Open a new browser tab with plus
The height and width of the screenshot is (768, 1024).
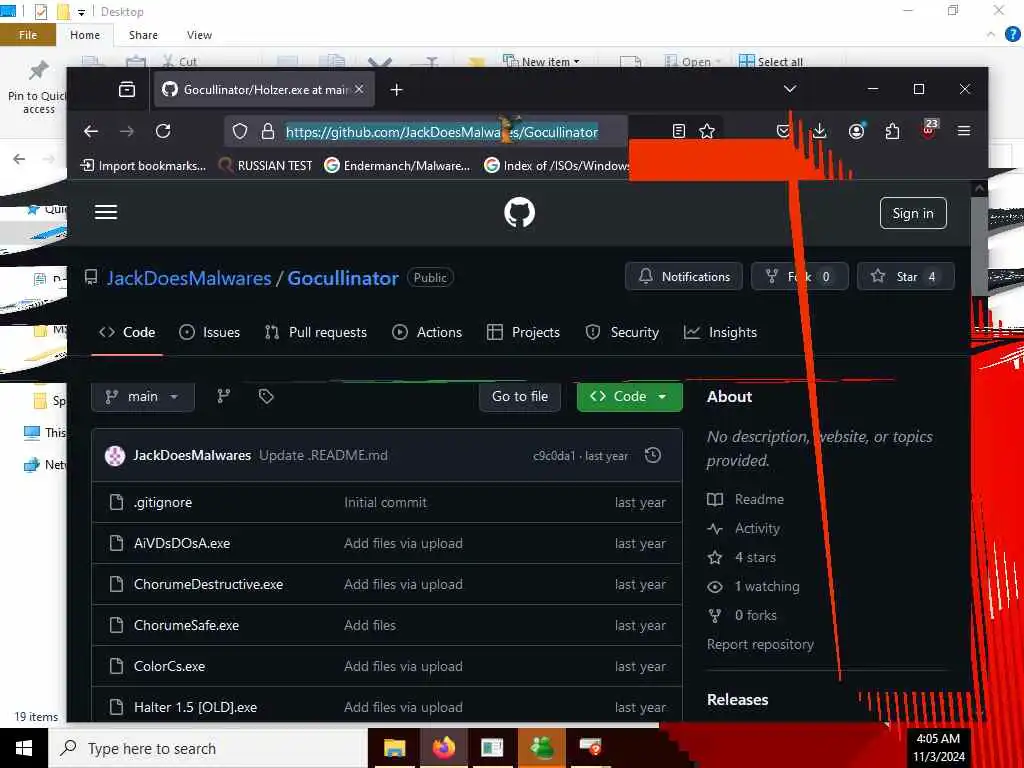coord(396,89)
